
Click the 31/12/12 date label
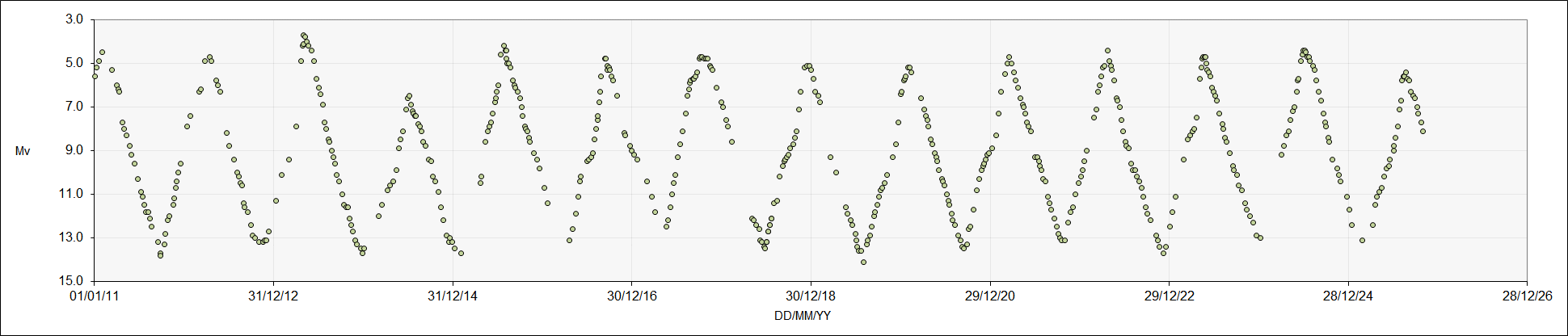pos(273,296)
